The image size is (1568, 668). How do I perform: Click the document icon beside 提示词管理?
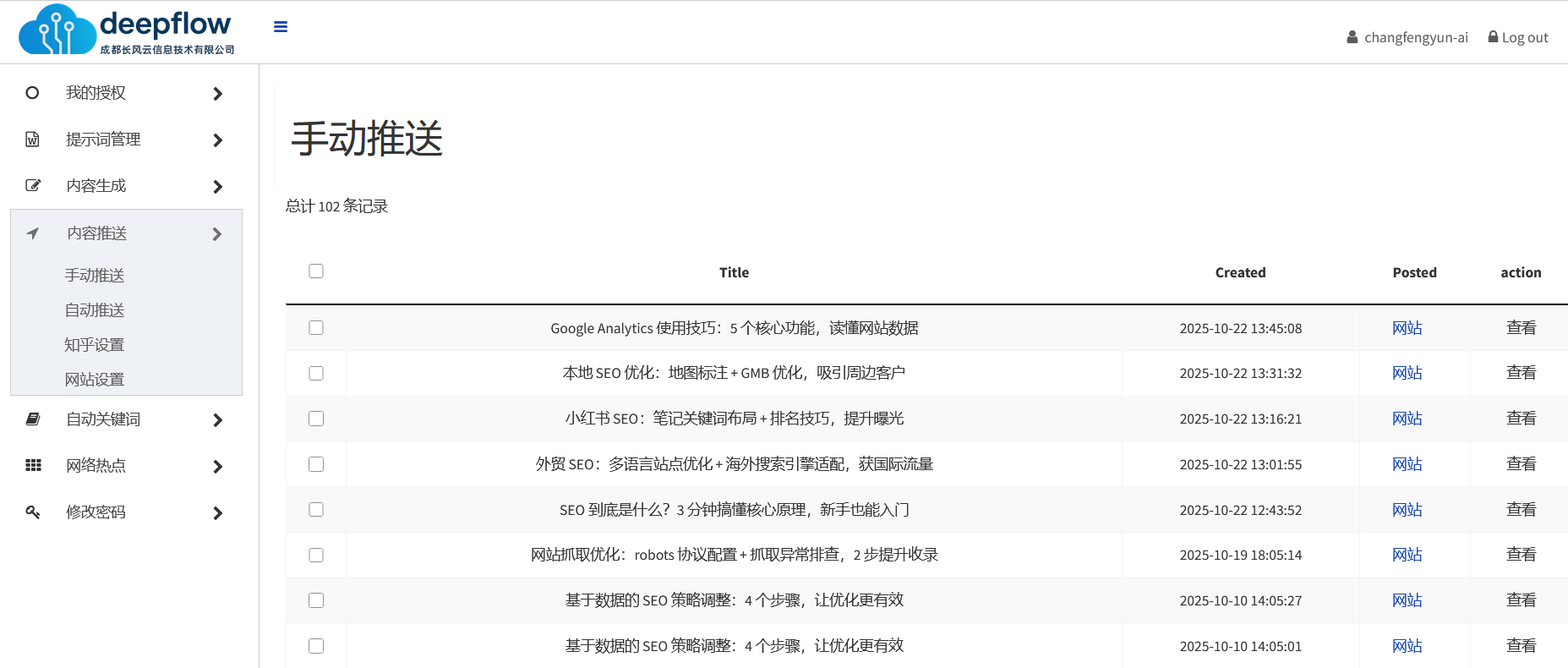pyautogui.click(x=32, y=140)
